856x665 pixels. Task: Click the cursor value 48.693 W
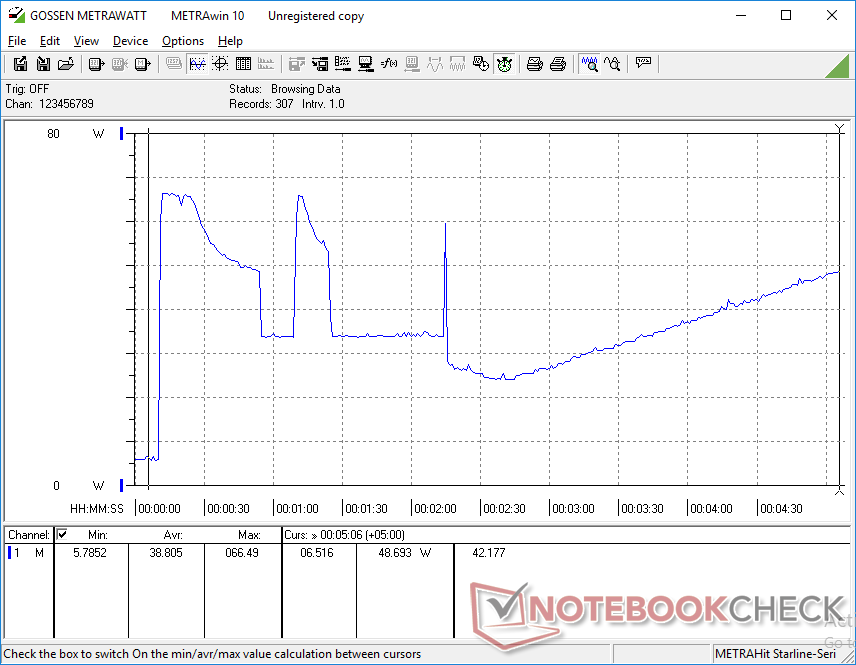click(x=405, y=553)
